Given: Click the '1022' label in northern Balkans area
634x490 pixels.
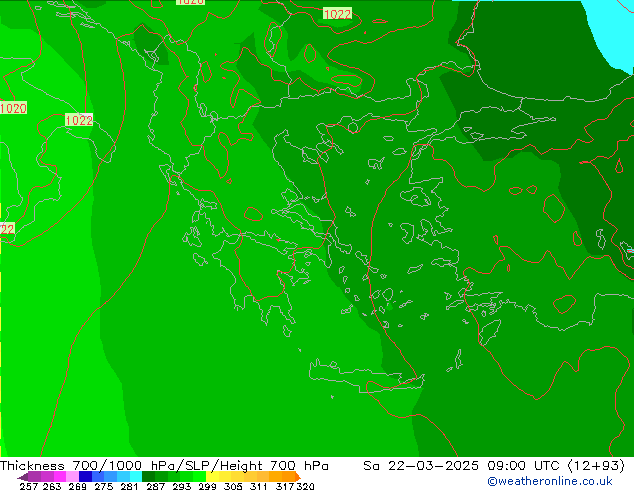Looking at the screenshot, I should pos(337,14).
